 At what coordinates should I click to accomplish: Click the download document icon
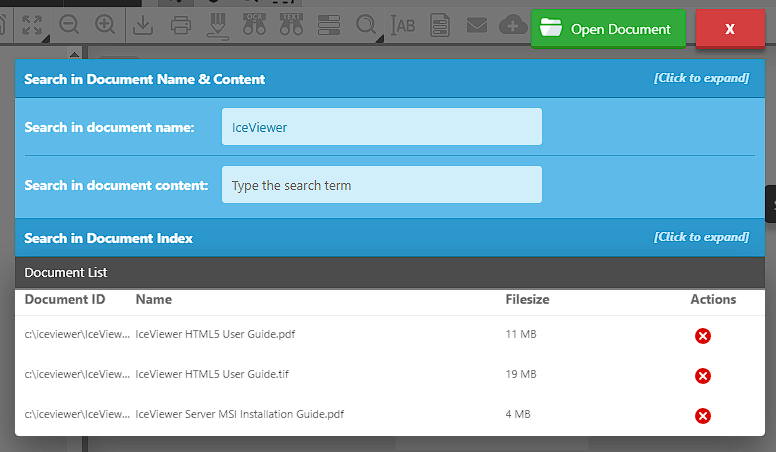tap(143, 25)
